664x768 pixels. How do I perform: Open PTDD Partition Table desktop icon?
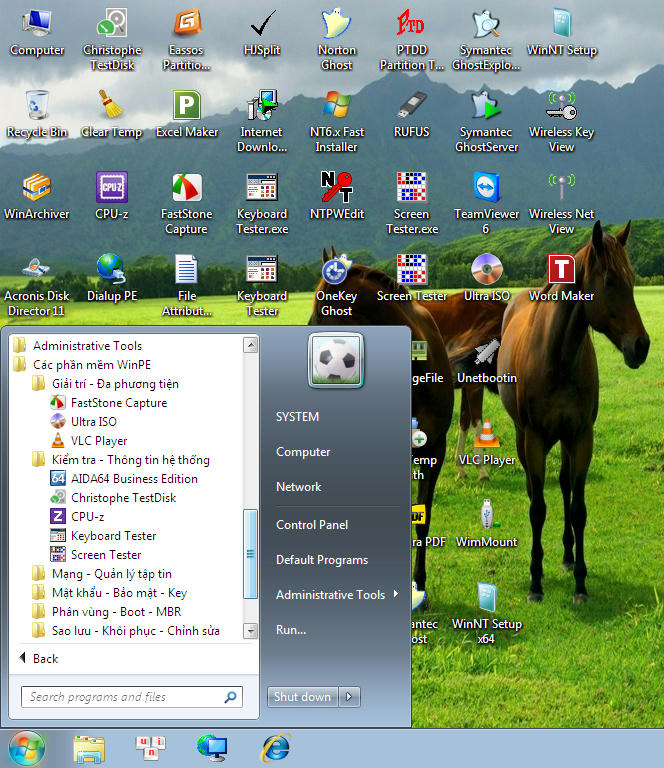[x=411, y=39]
